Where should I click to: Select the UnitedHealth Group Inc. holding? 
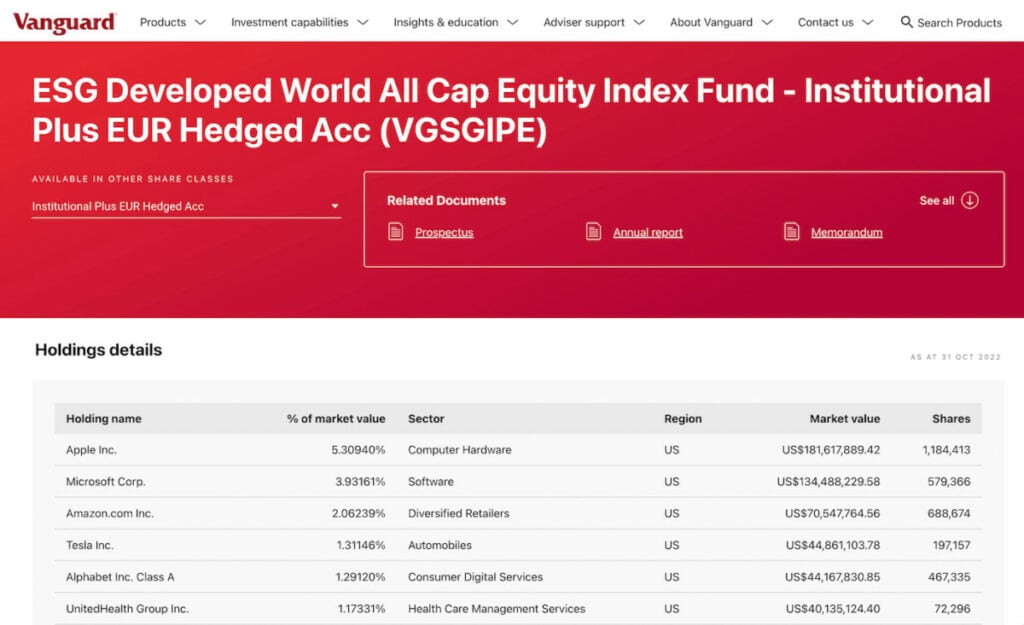pos(127,609)
